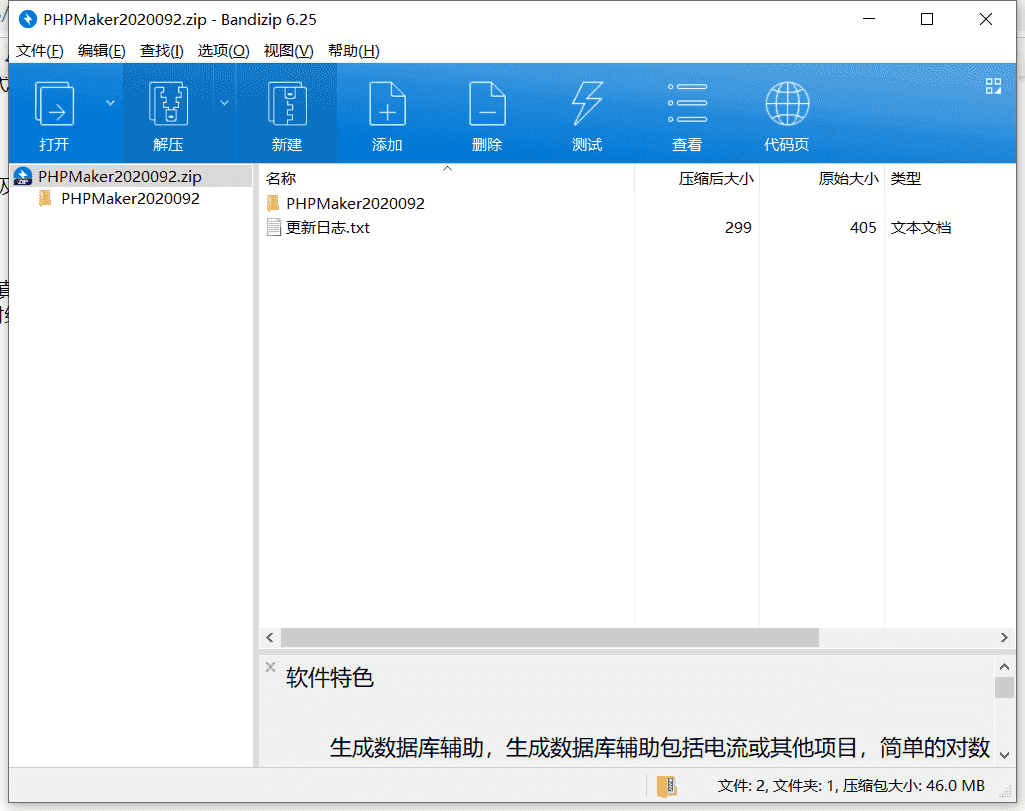The image size is (1025, 811).
Task: Select PHPMaker2020092 folder in left tree
Action: (x=130, y=199)
